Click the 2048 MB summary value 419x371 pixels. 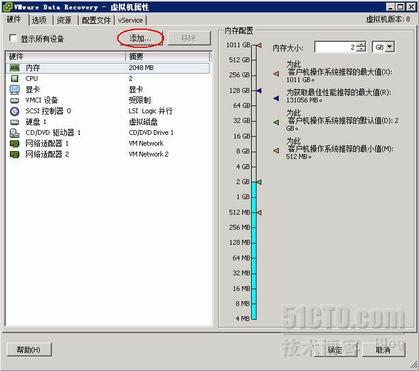pyautogui.click(x=141, y=68)
